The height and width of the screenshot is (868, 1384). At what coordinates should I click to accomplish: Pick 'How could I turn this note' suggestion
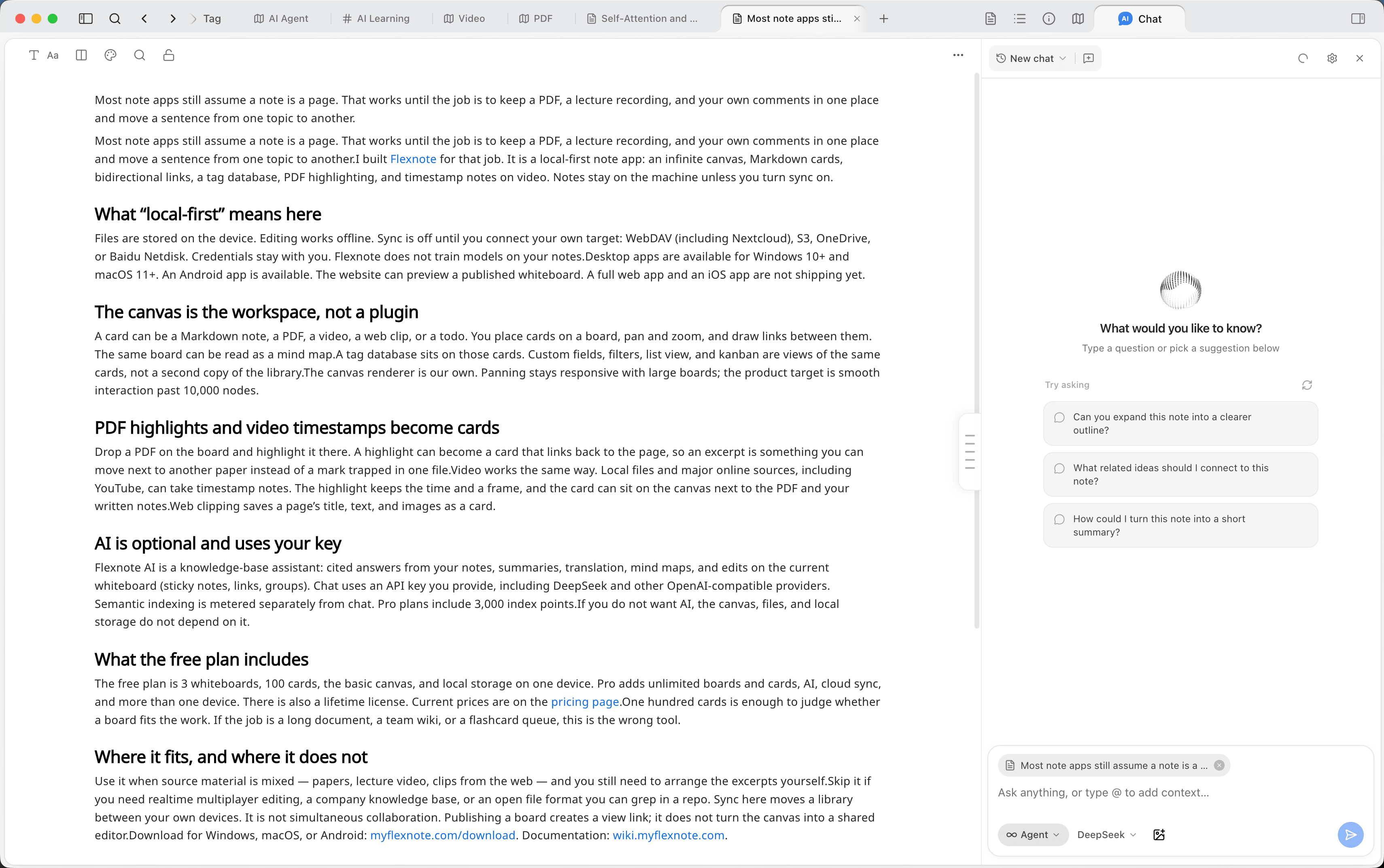click(x=1181, y=525)
